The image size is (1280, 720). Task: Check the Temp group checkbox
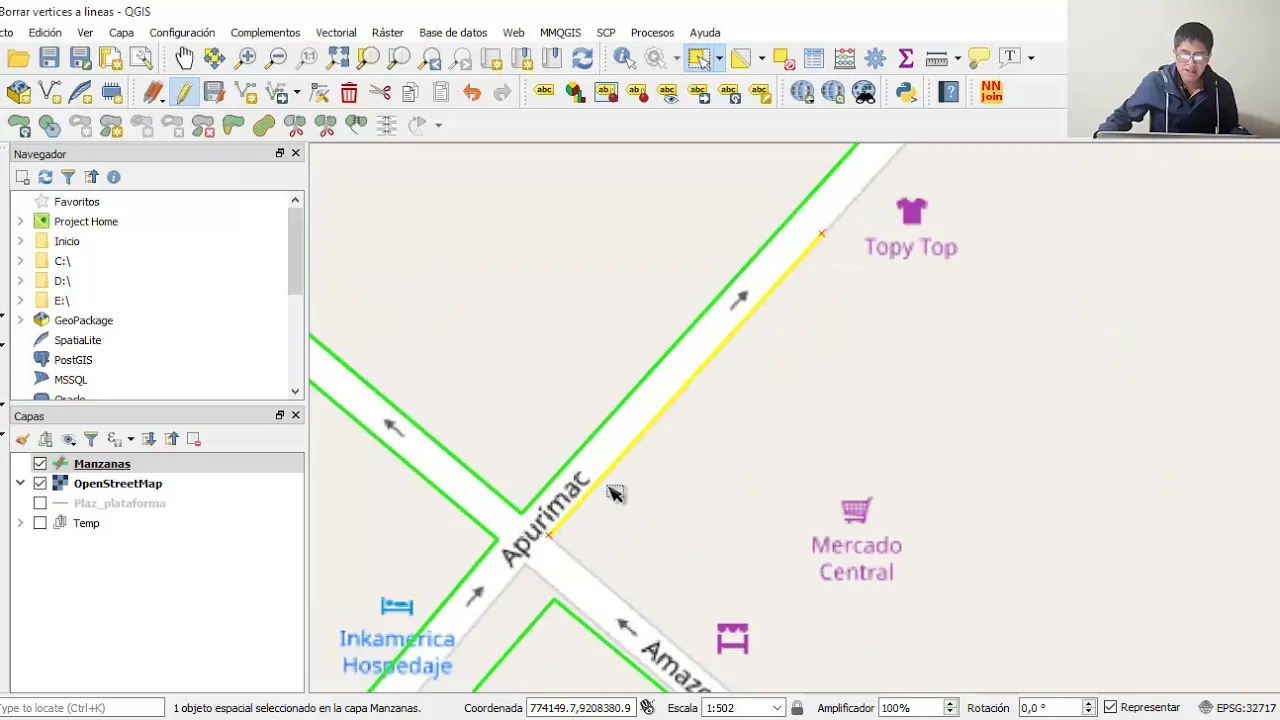(x=40, y=523)
